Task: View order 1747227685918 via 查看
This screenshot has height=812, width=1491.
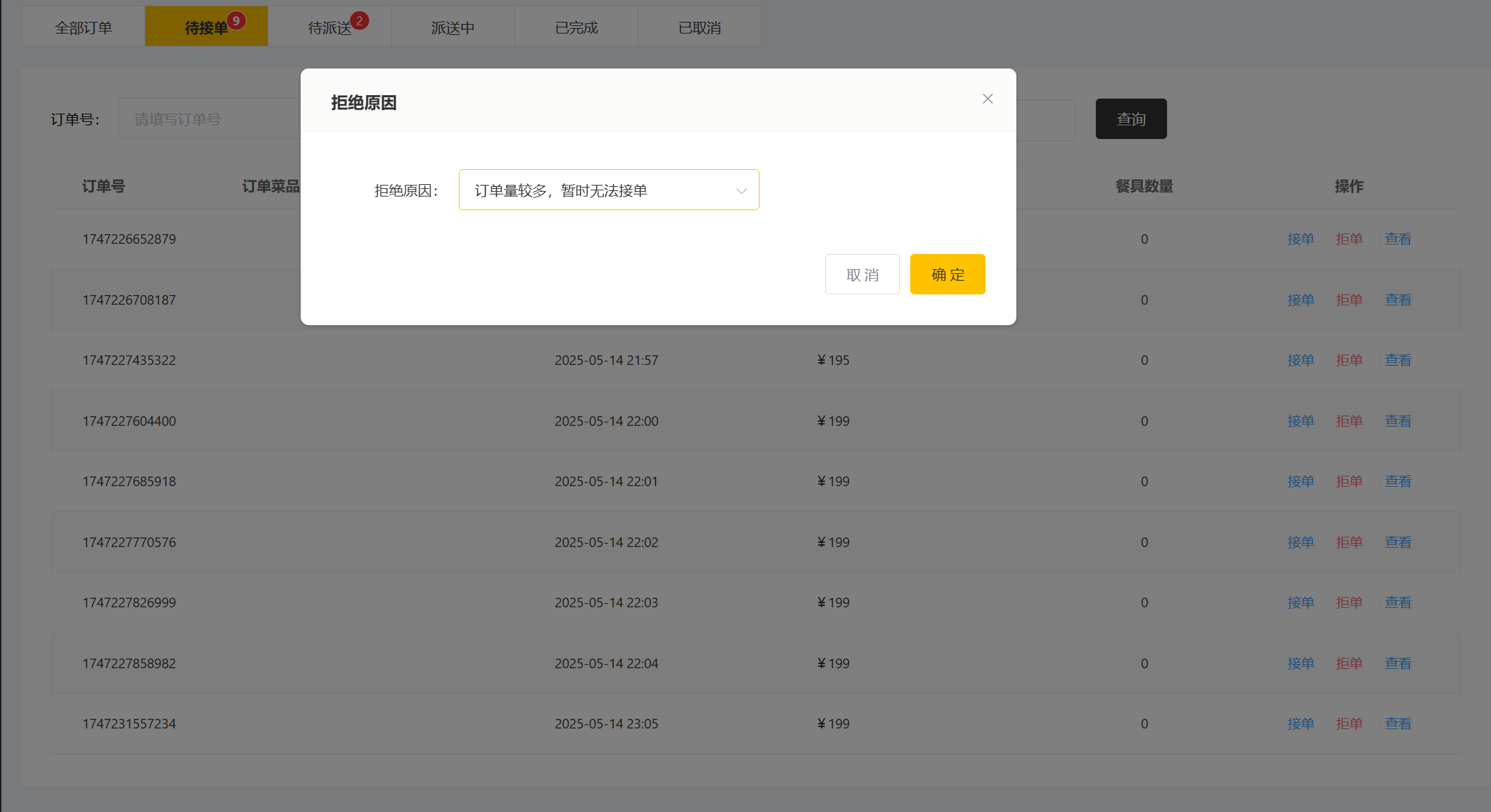Action: pyautogui.click(x=1397, y=481)
